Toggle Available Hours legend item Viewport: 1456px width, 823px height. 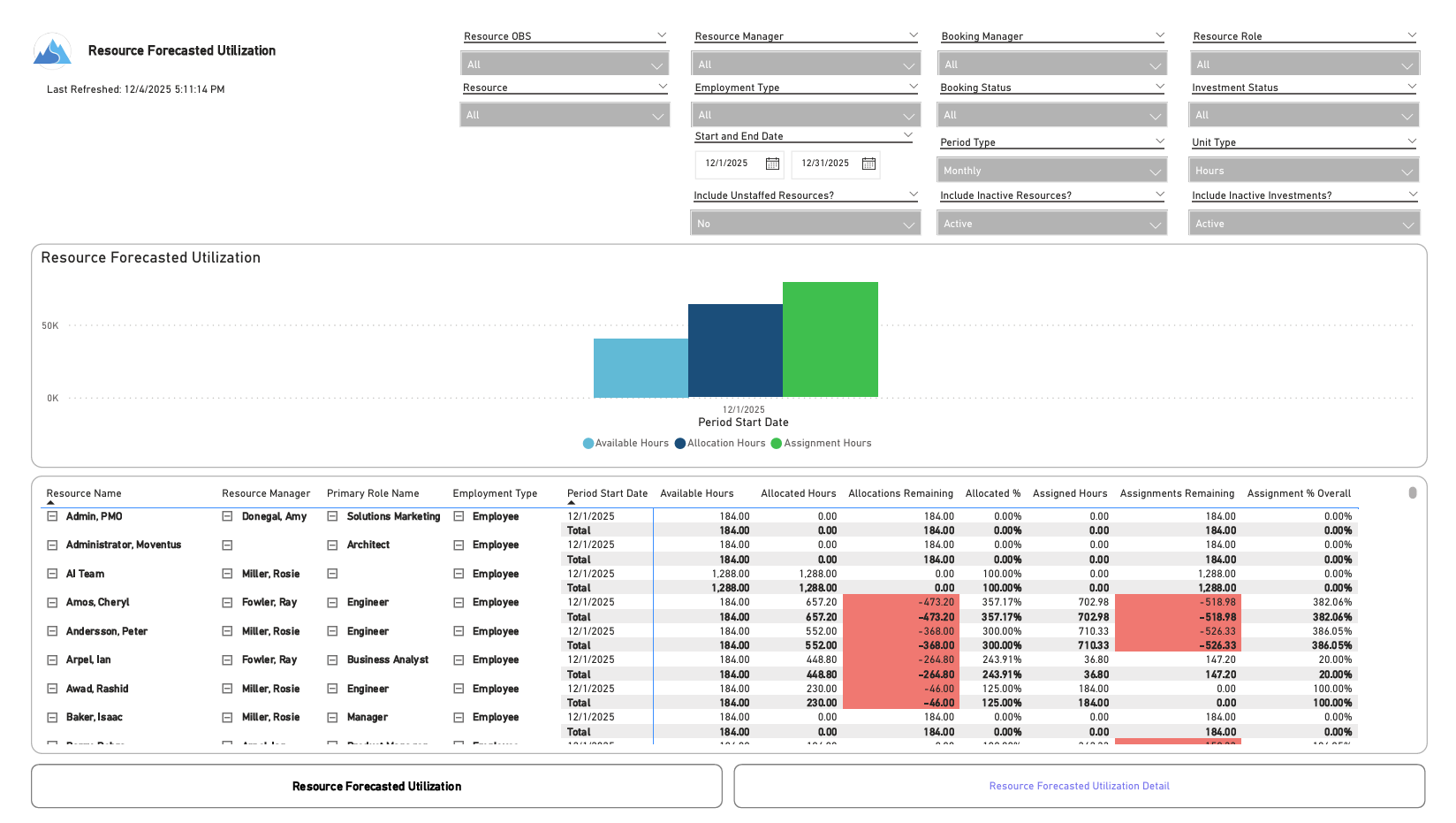pos(626,444)
